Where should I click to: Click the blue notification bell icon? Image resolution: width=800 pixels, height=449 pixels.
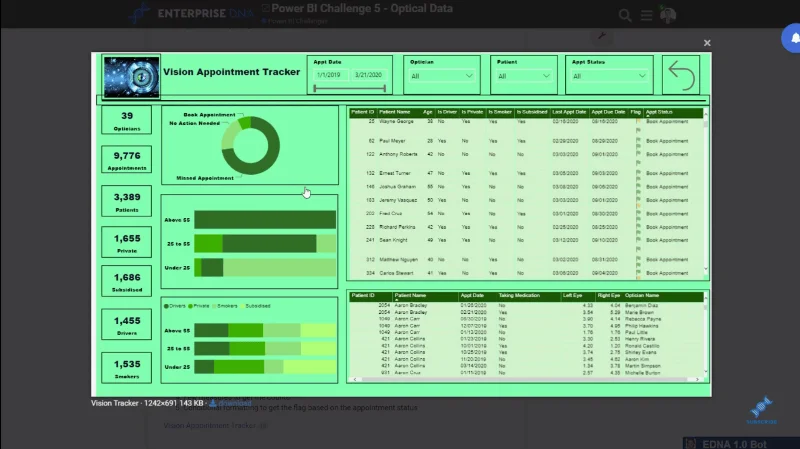click(x=793, y=38)
